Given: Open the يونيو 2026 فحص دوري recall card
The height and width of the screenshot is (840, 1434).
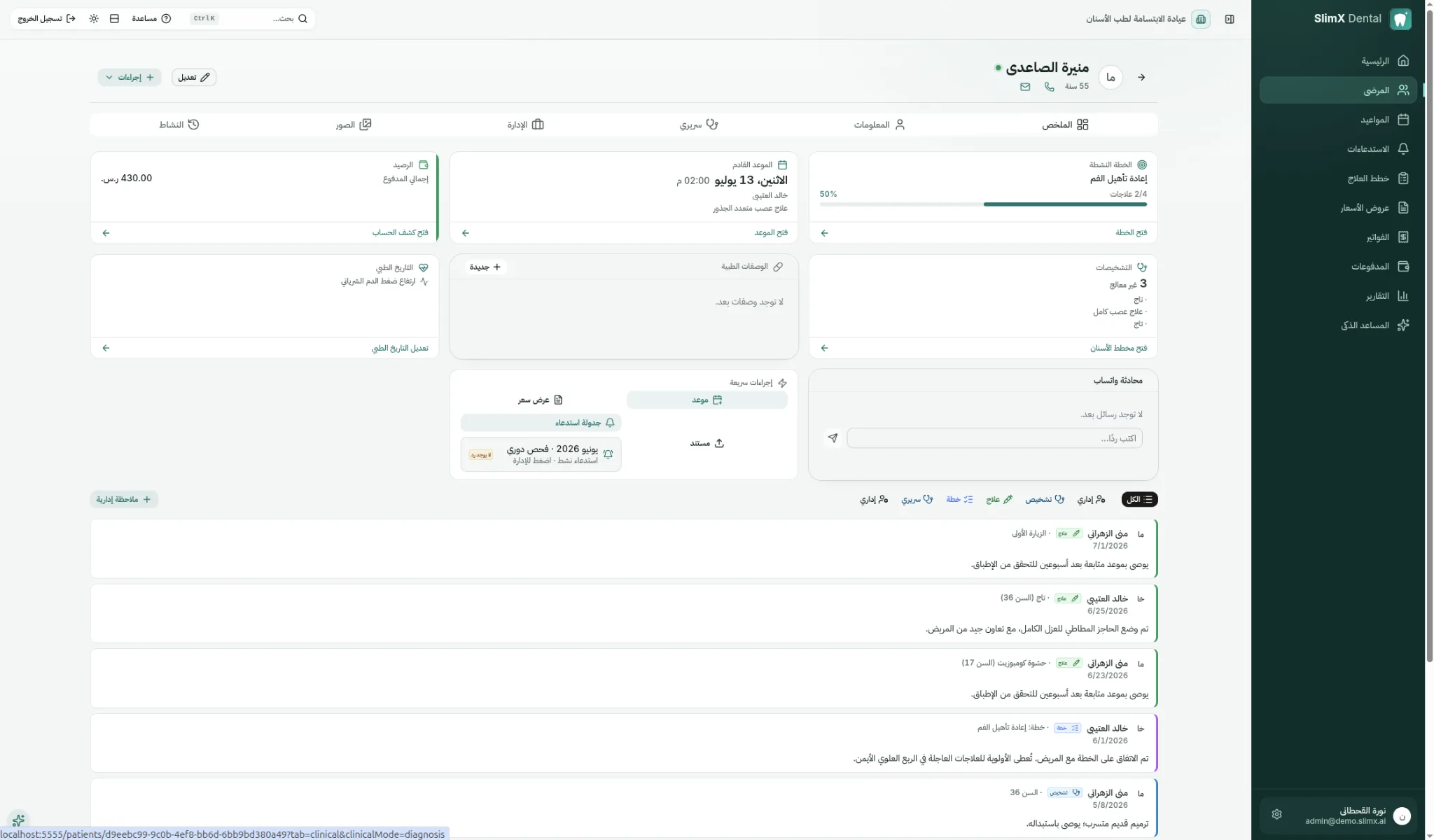Looking at the screenshot, I should tap(541, 454).
